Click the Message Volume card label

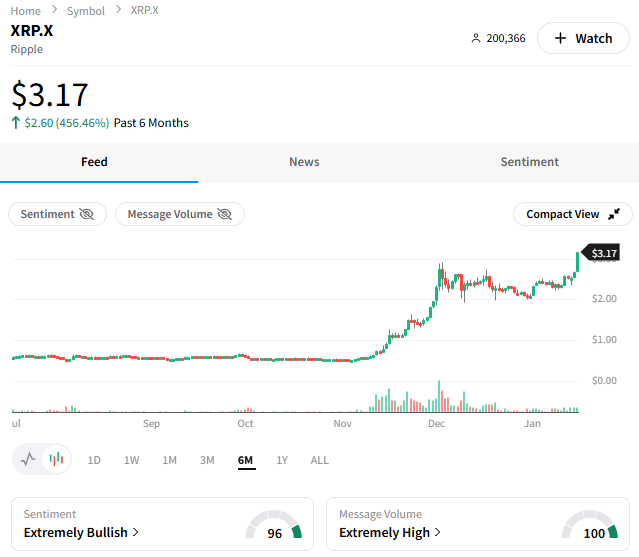click(380, 514)
